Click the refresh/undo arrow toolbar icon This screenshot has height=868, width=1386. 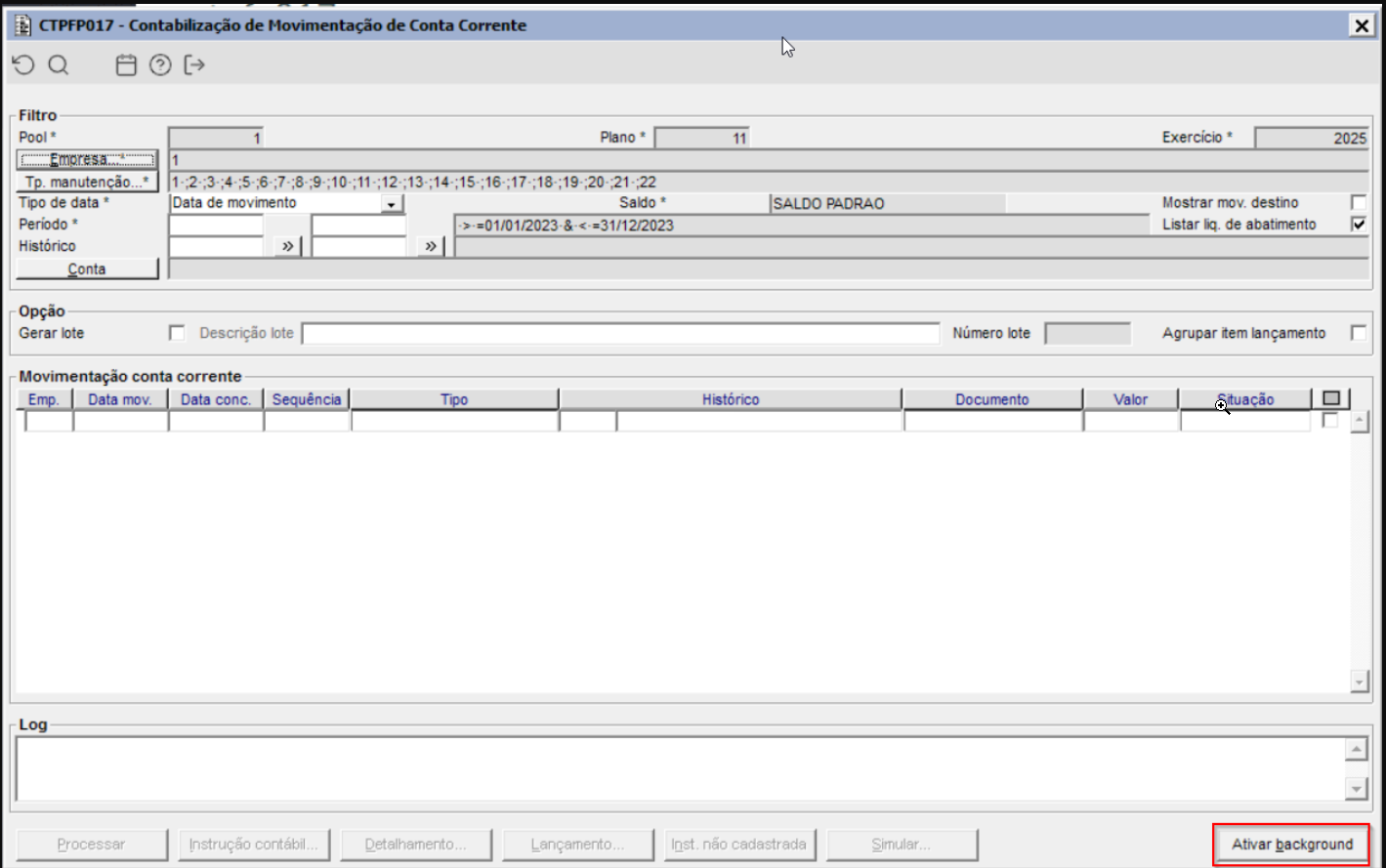pyautogui.click(x=23, y=65)
